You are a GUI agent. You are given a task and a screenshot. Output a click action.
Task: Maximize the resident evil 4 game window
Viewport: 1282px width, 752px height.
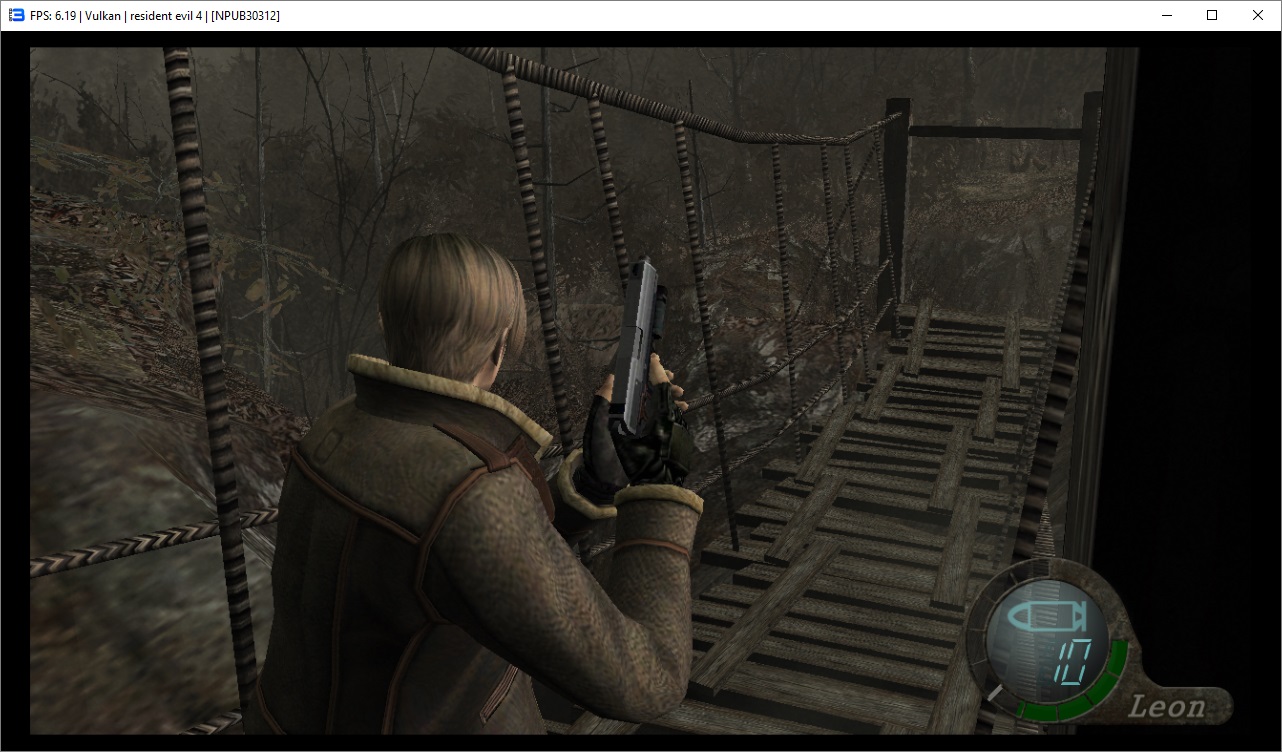coord(1212,15)
